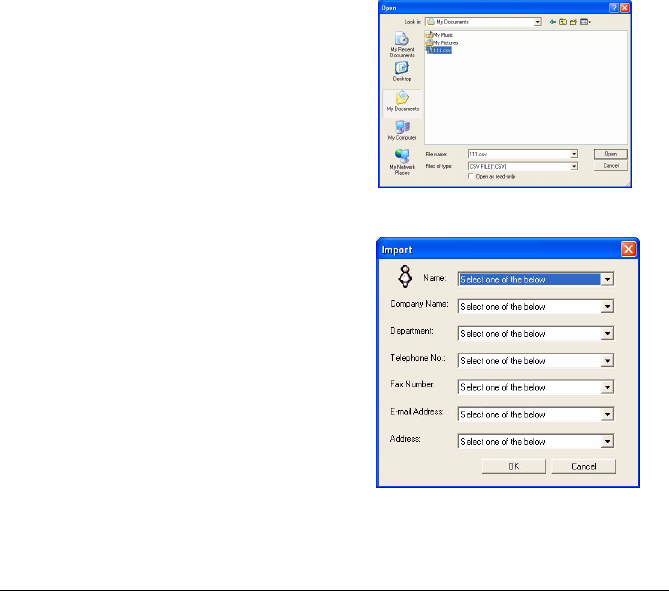Image resolution: width=669 pixels, height=591 pixels.
Task: Select the My Pictures folder
Action: coord(442,43)
